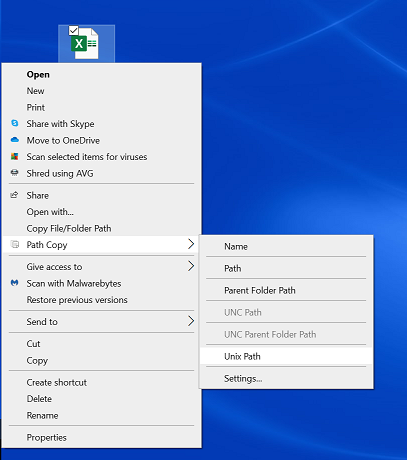Expand the Give access to submenu arrow
Image resolution: width=407 pixels, height=460 pixels.
pyautogui.click(x=191, y=266)
